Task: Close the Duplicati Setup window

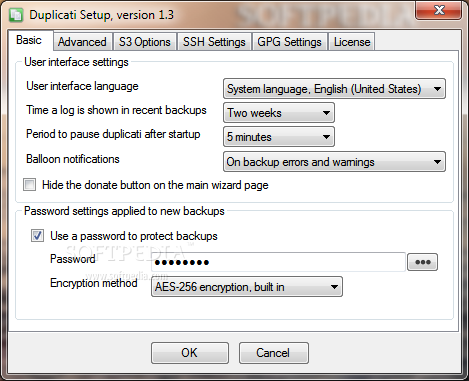Action: pyautogui.click(x=439, y=10)
